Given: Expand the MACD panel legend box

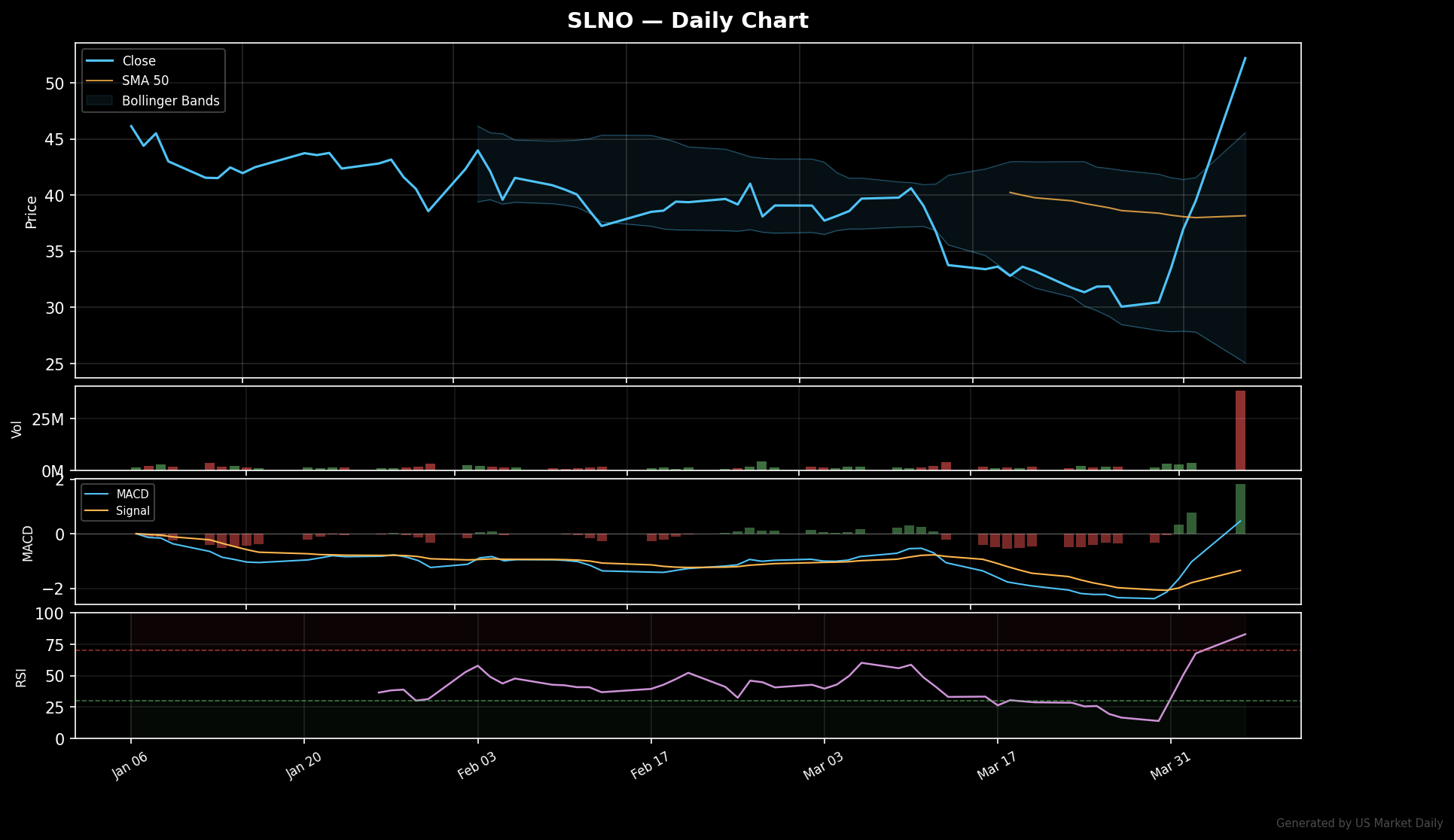Looking at the screenshot, I should (117, 502).
